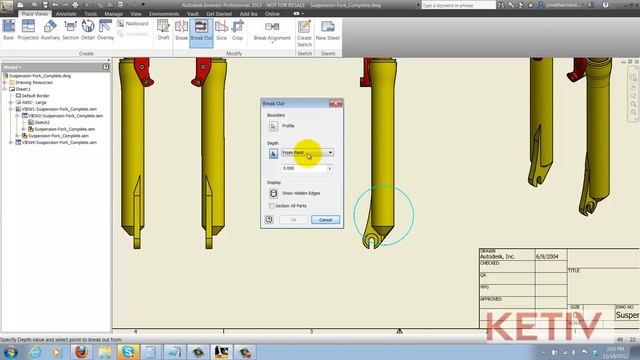
Task: Click the Profile boundary selector icon
Action: tap(273, 126)
